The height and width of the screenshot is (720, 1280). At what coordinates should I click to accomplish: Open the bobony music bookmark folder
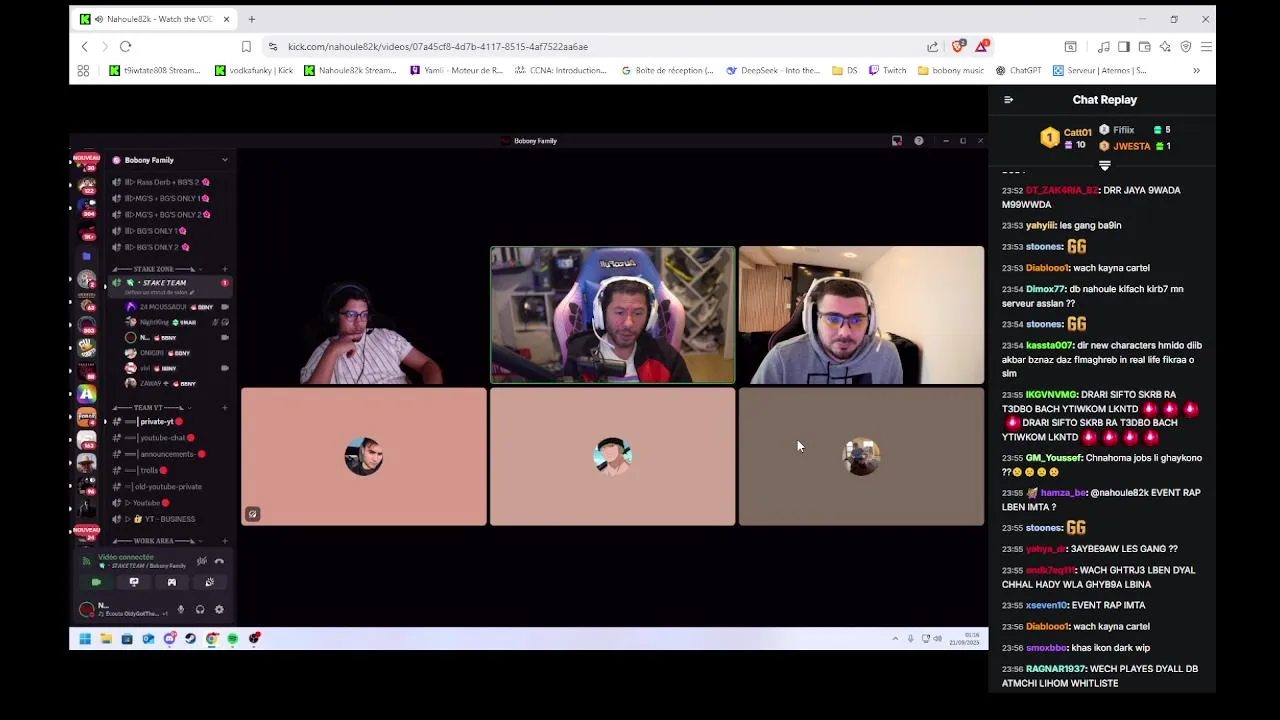pyautogui.click(x=951, y=70)
